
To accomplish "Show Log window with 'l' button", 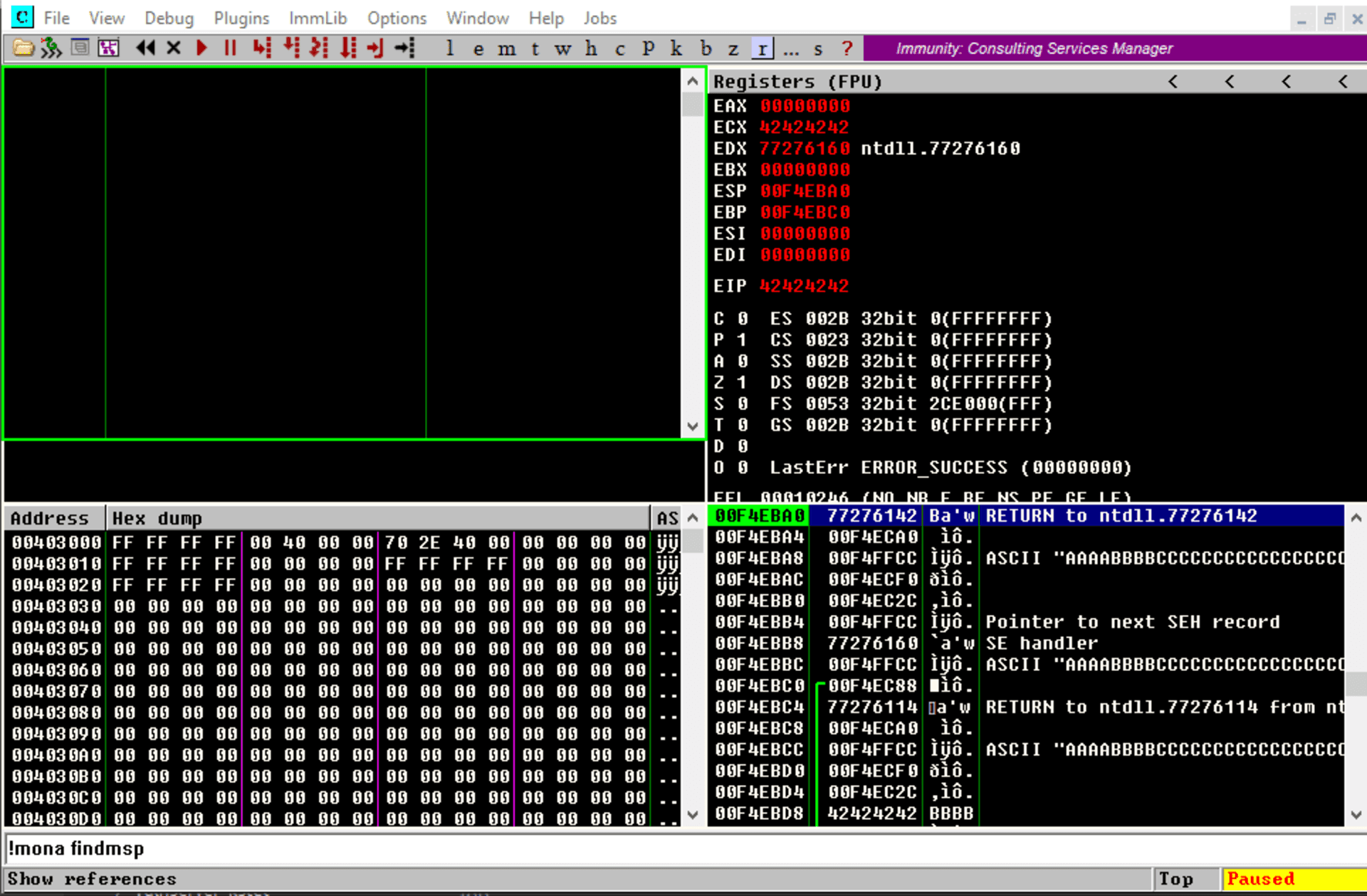I will coord(449,48).
